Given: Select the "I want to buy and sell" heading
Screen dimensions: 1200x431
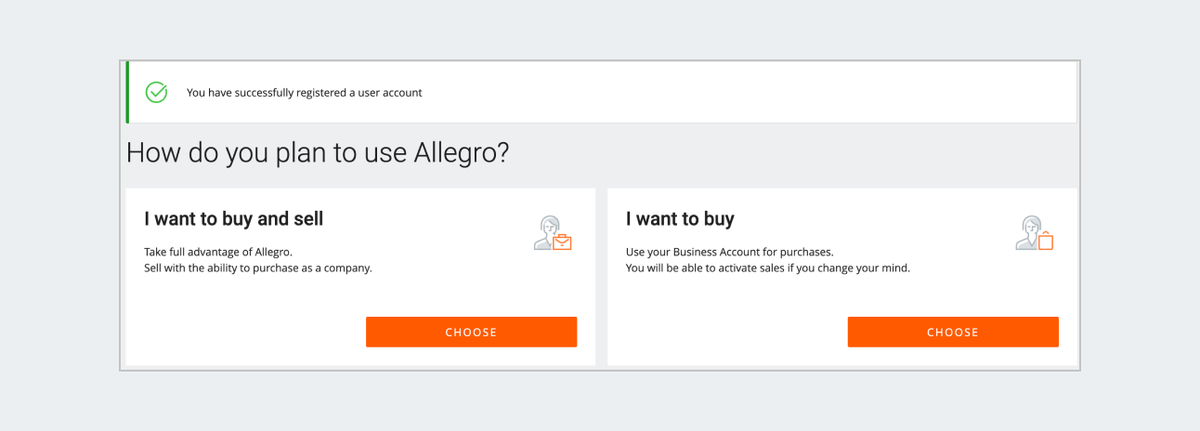Looking at the screenshot, I should [x=234, y=218].
